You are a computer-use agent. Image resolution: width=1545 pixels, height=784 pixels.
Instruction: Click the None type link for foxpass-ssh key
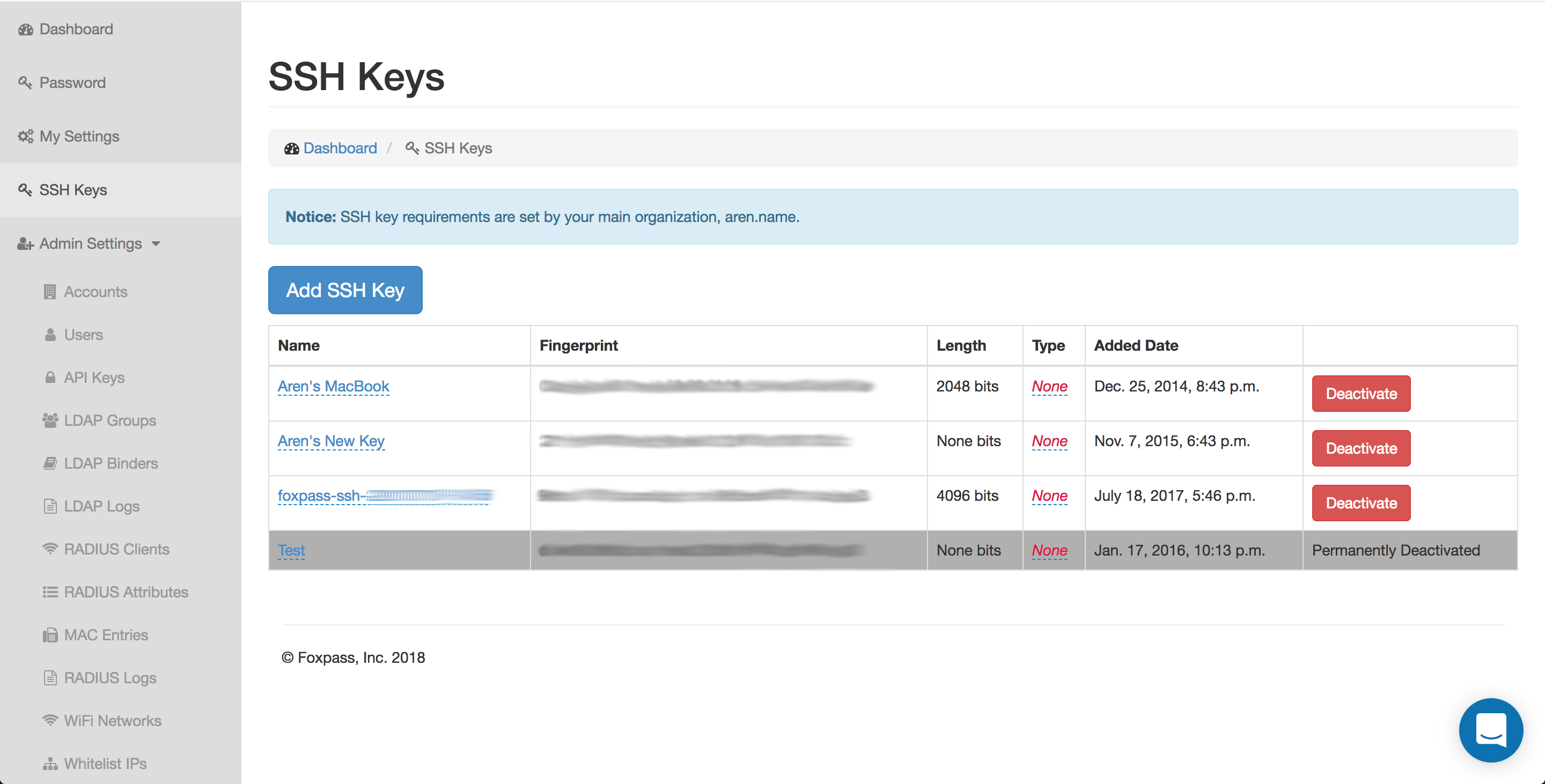point(1049,495)
